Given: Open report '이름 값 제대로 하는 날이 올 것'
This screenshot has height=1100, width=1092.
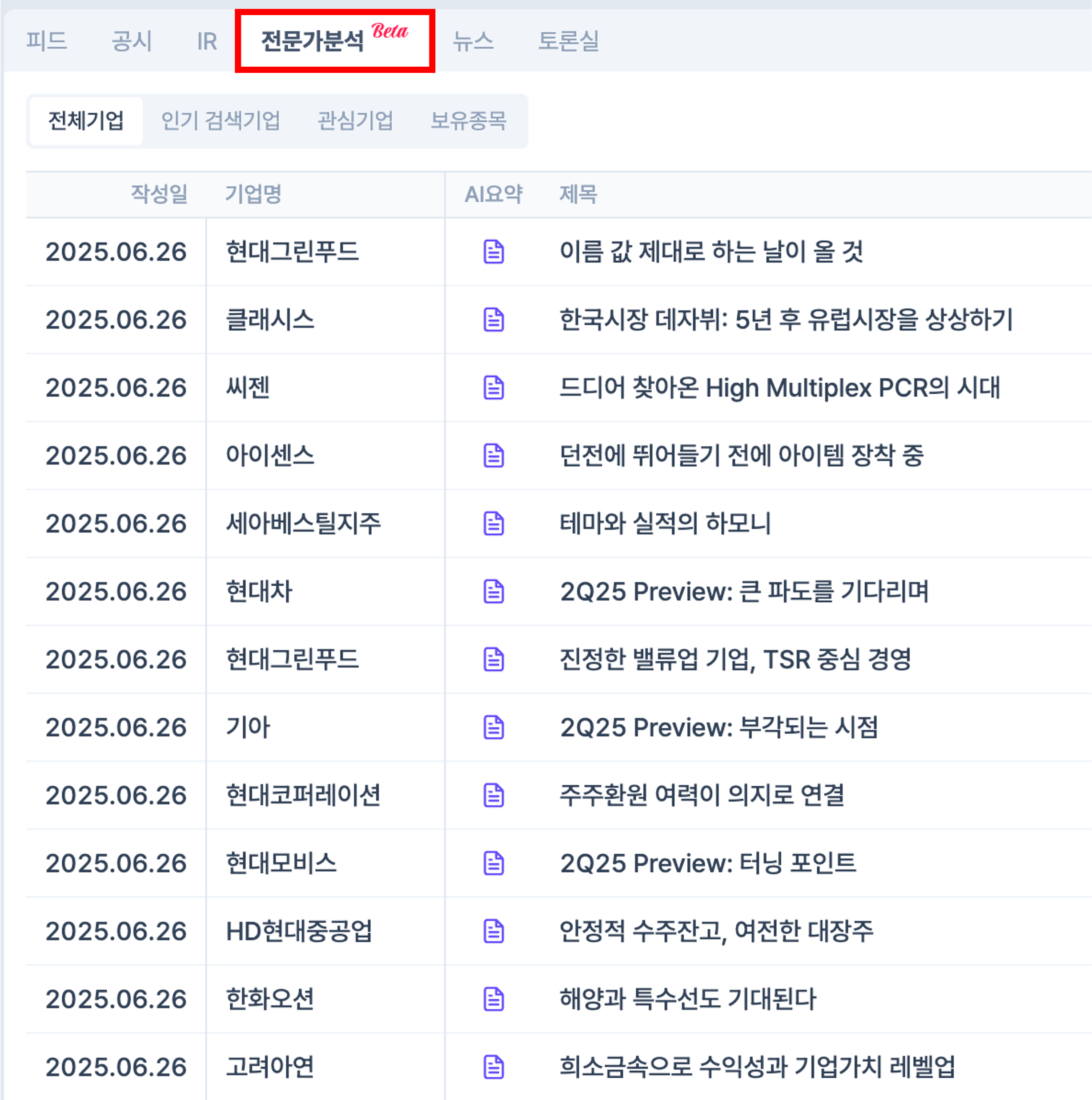Looking at the screenshot, I should (711, 252).
